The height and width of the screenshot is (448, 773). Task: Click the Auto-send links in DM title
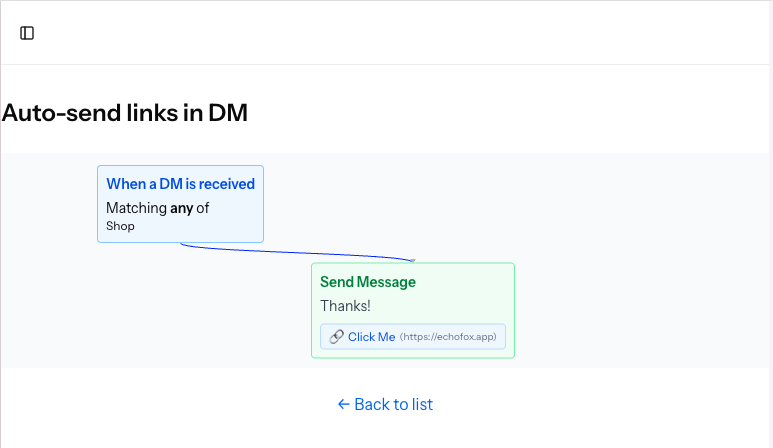125,113
